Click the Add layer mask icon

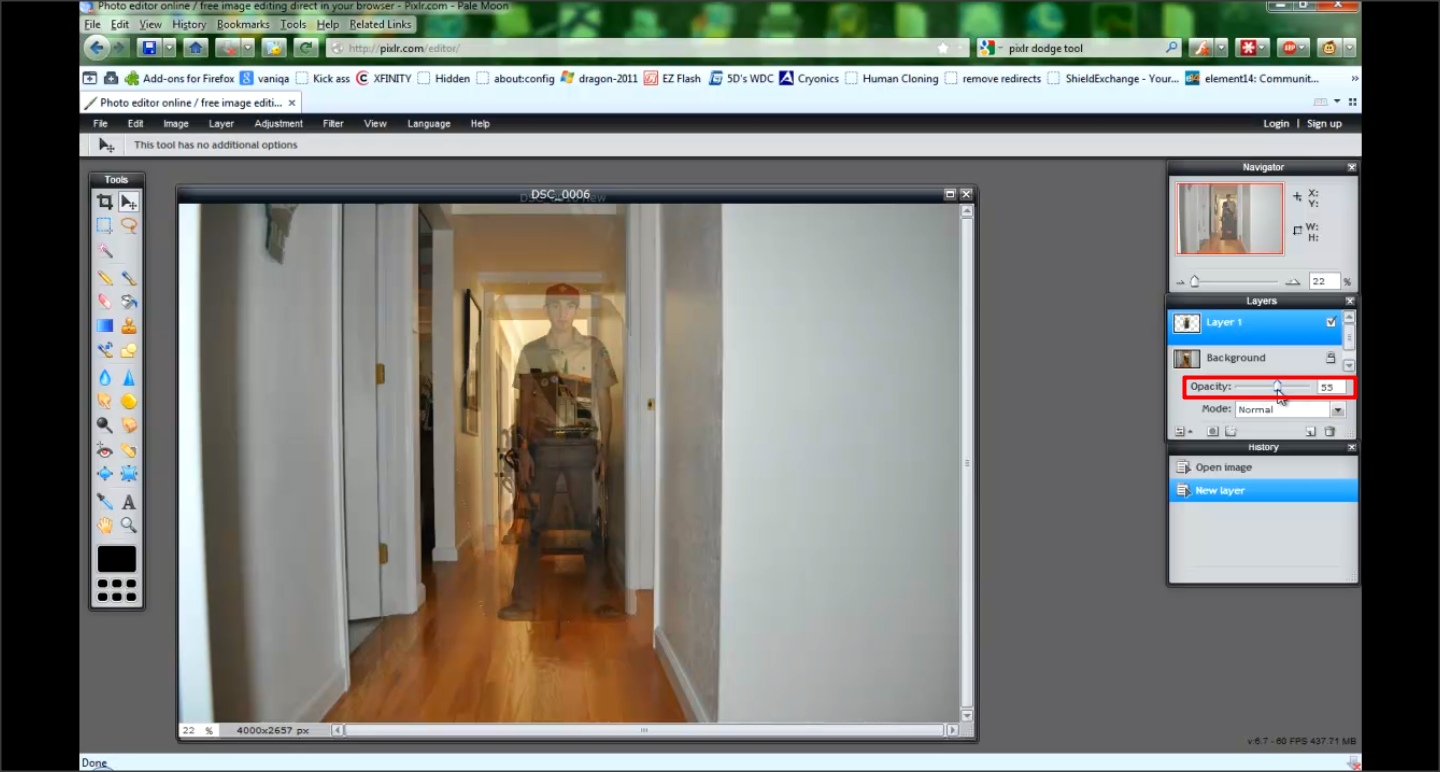(1212, 432)
